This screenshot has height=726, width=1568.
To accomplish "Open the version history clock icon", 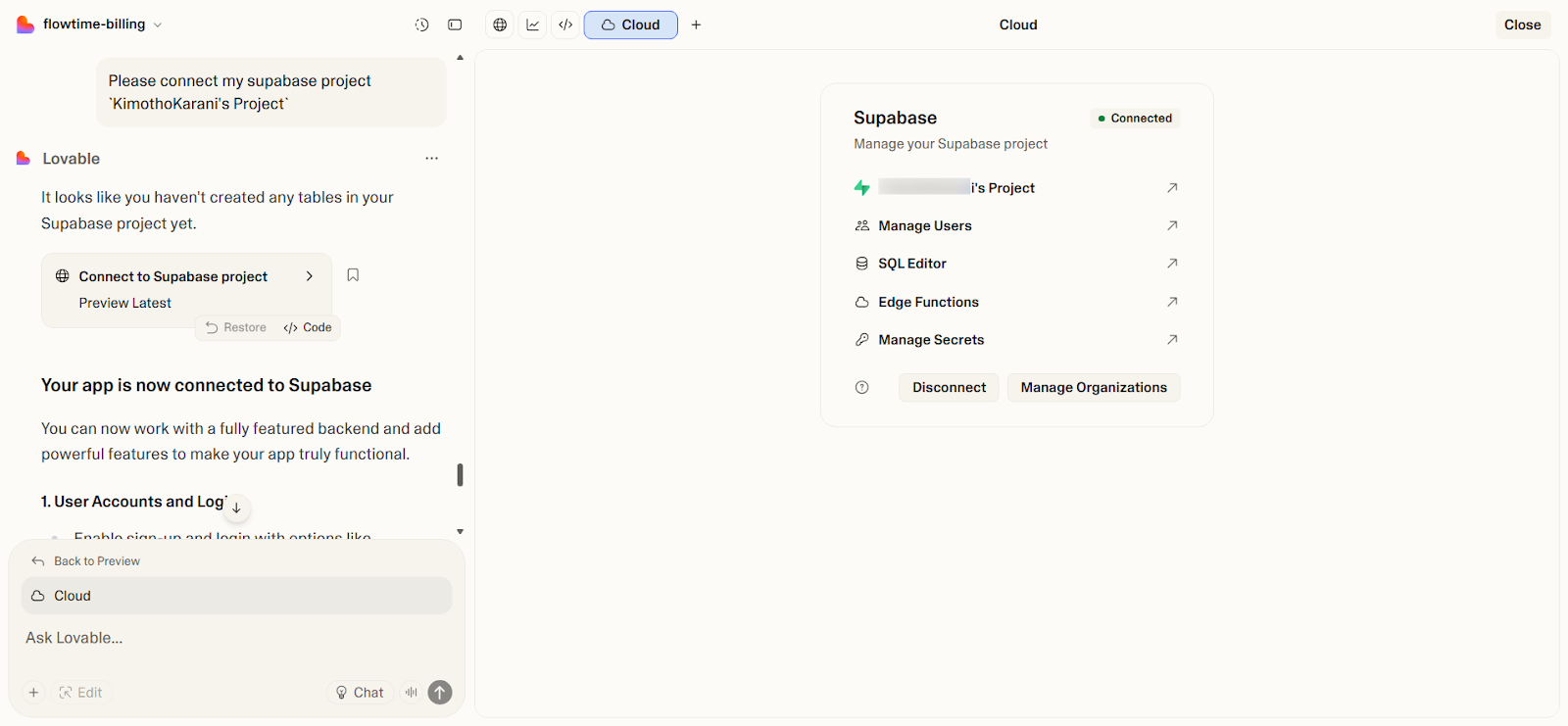I will coord(421,24).
